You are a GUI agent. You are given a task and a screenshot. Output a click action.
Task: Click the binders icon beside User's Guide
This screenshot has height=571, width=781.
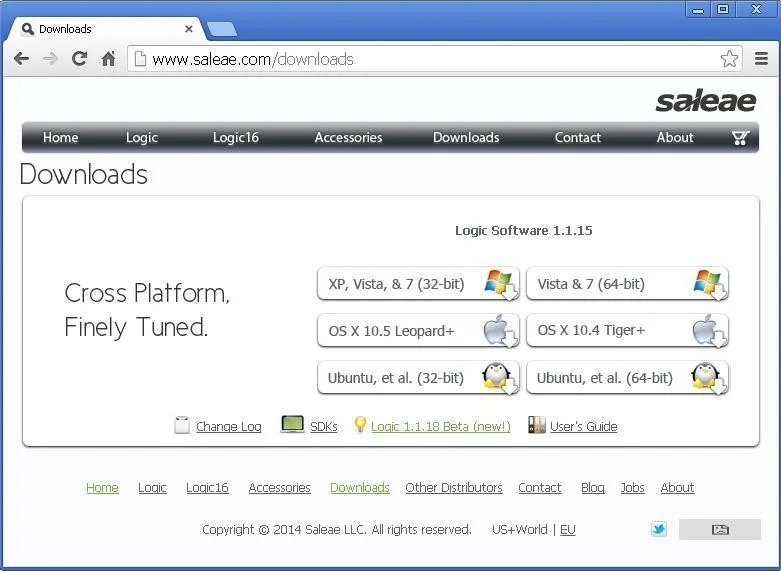(x=537, y=425)
